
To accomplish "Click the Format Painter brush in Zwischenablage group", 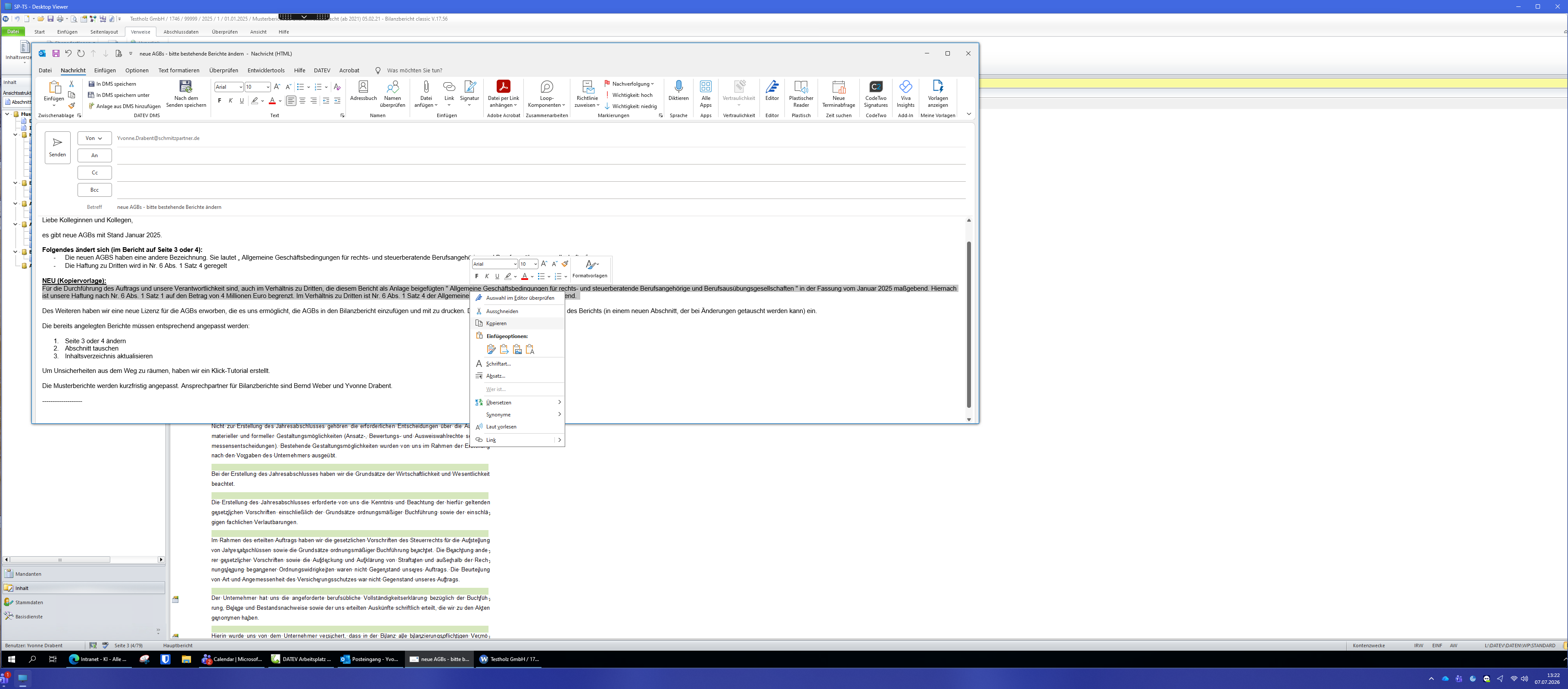I will click(72, 106).
